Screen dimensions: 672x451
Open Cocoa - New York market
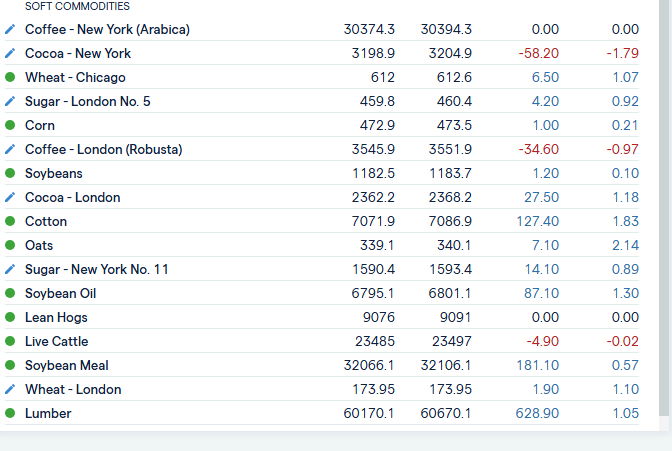pyautogui.click(x=78, y=53)
